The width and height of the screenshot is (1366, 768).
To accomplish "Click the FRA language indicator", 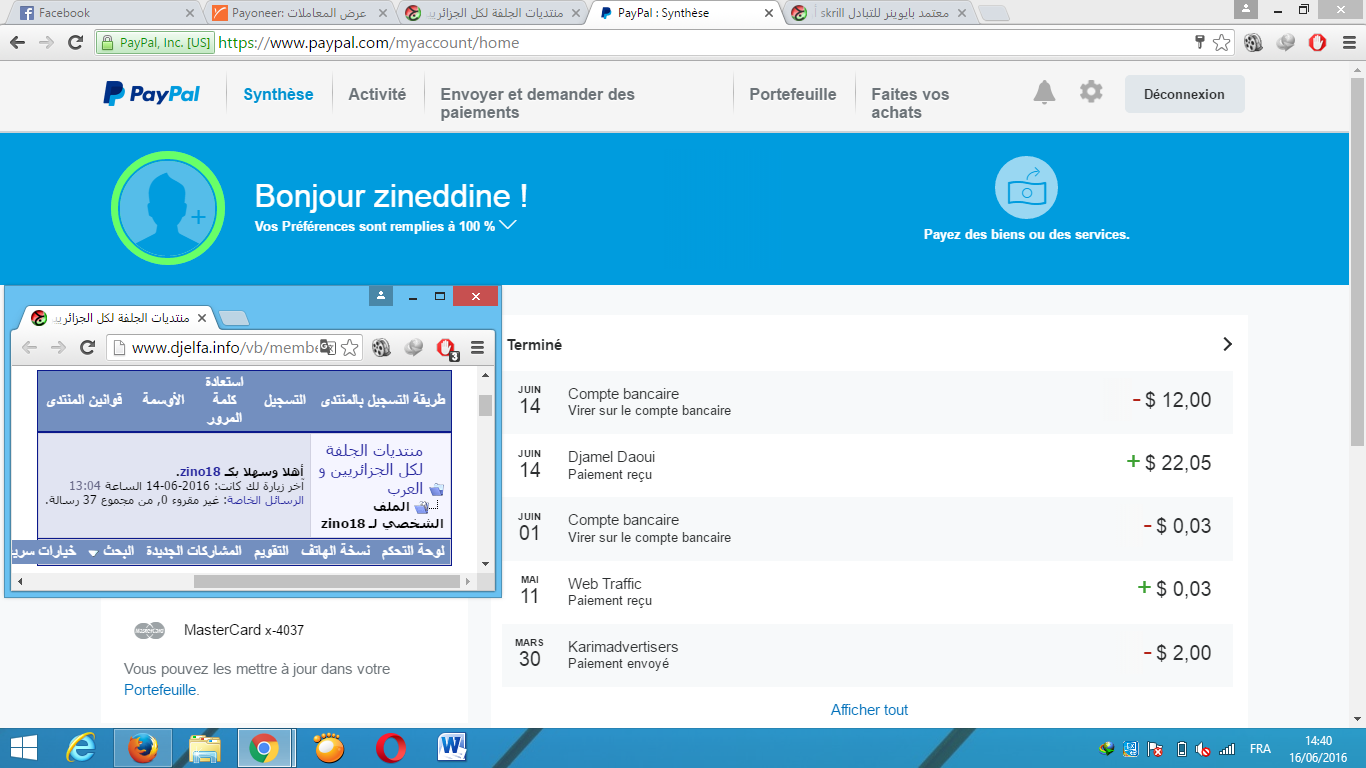I will pos(1260,749).
